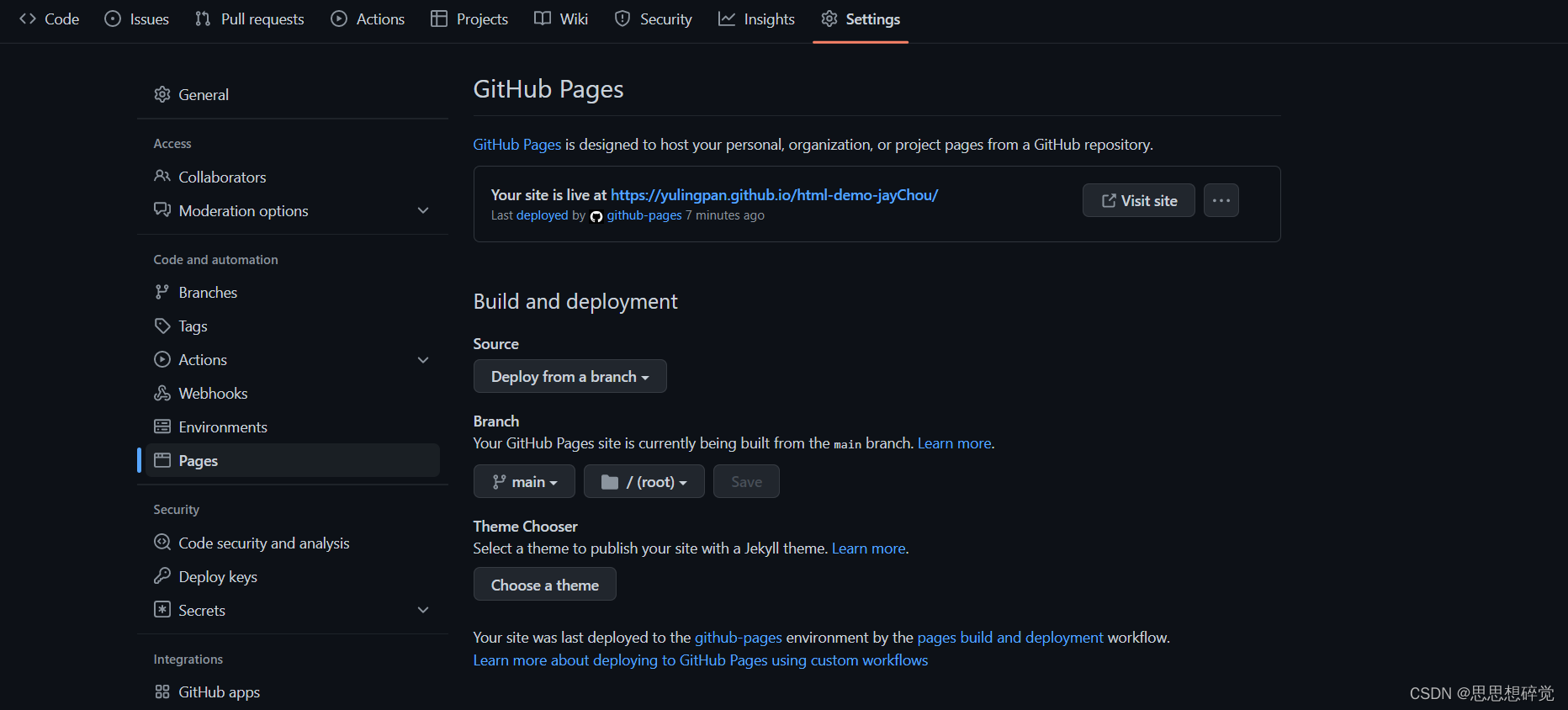Screen dimensions: 1568x710
Task: Open the Environments settings page
Action: [x=293, y=427]
